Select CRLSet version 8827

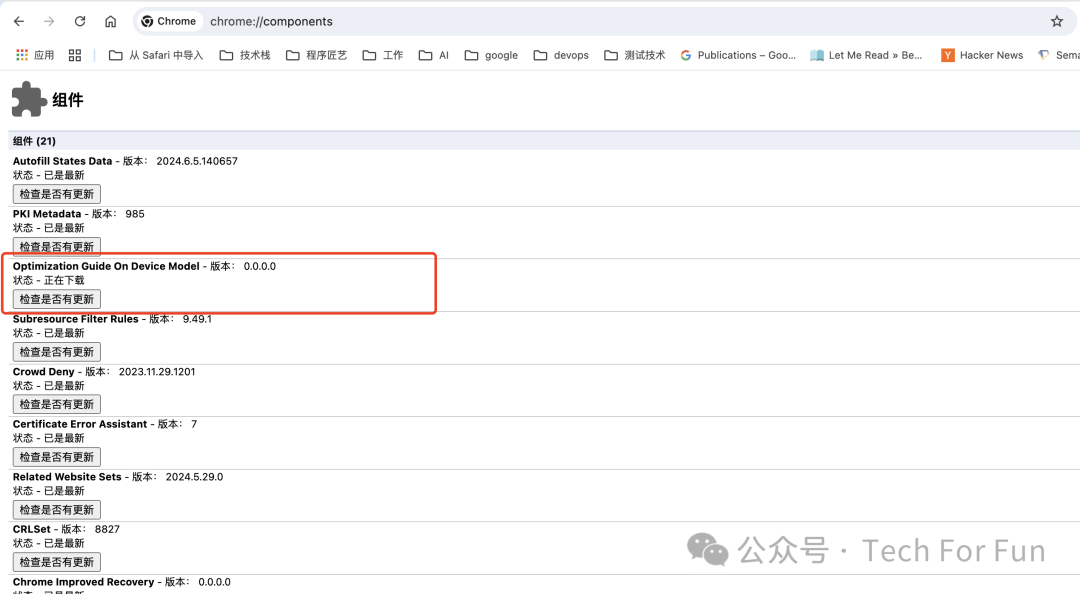coord(107,529)
